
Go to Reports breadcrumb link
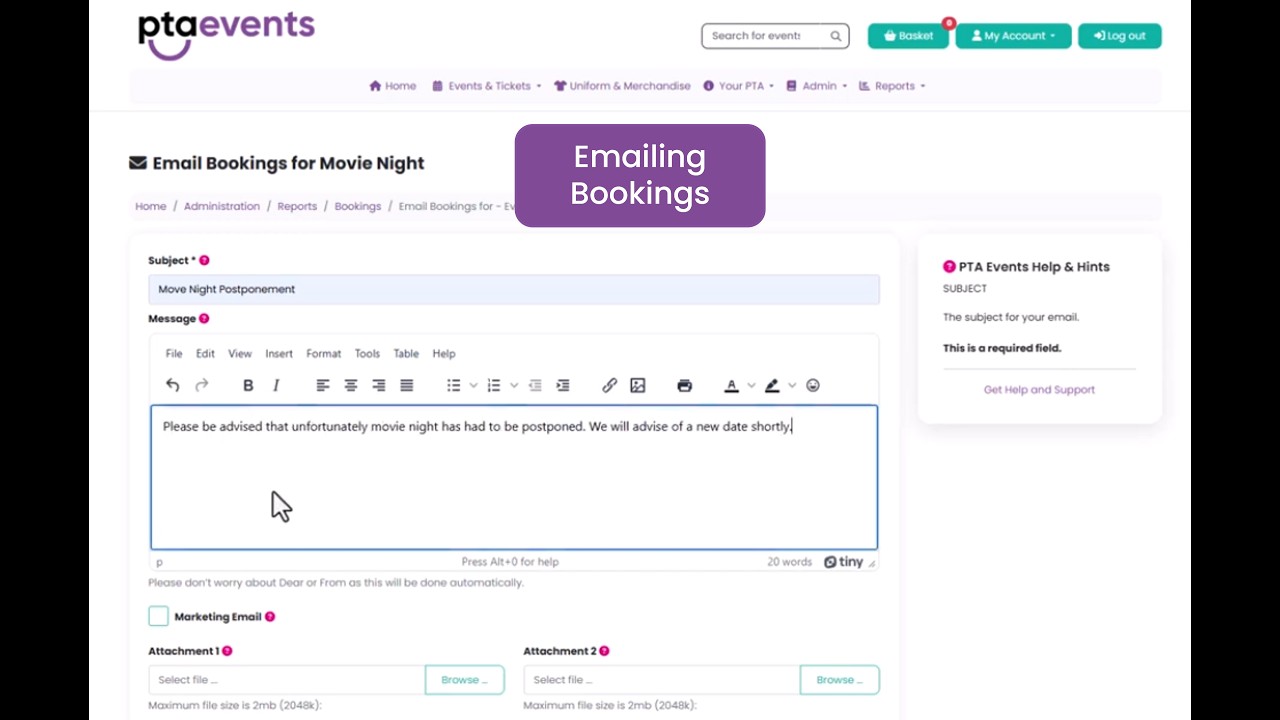[x=297, y=206]
